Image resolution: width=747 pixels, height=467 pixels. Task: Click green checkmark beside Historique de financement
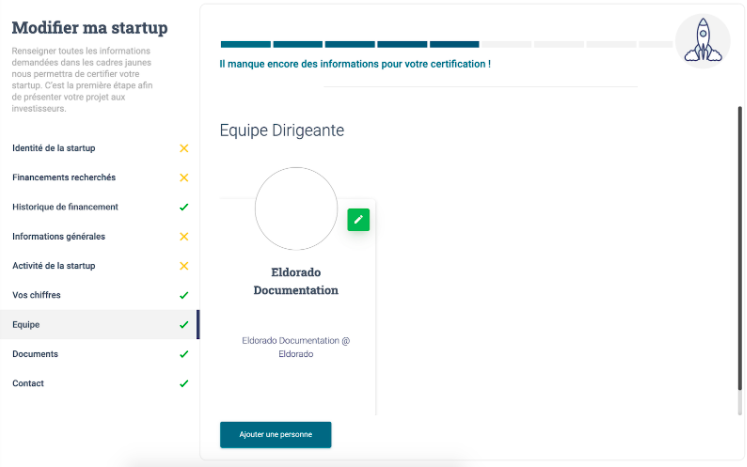pos(184,207)
